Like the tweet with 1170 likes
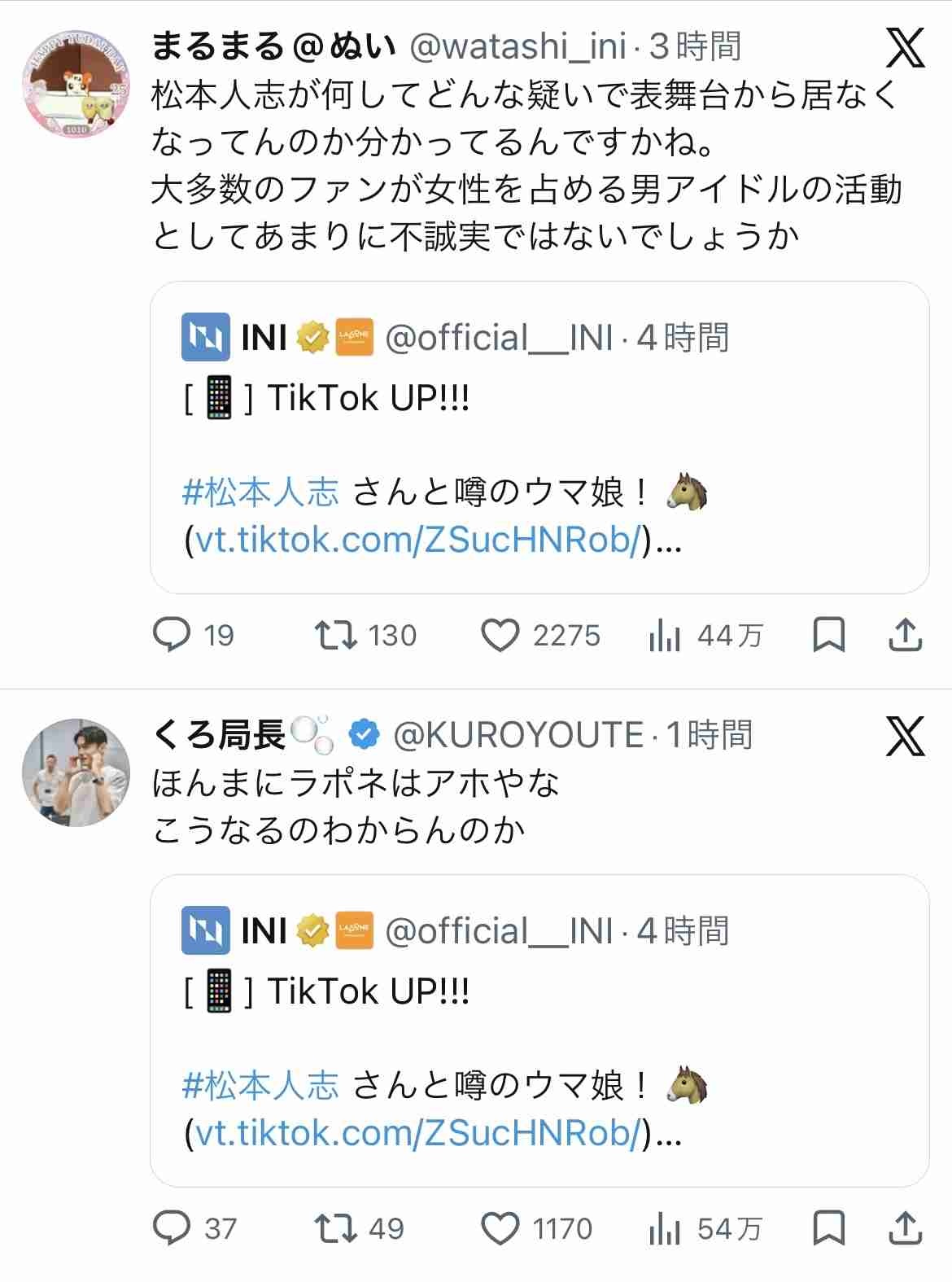This screenshot has width=952, height=1282. (500, 1227)
